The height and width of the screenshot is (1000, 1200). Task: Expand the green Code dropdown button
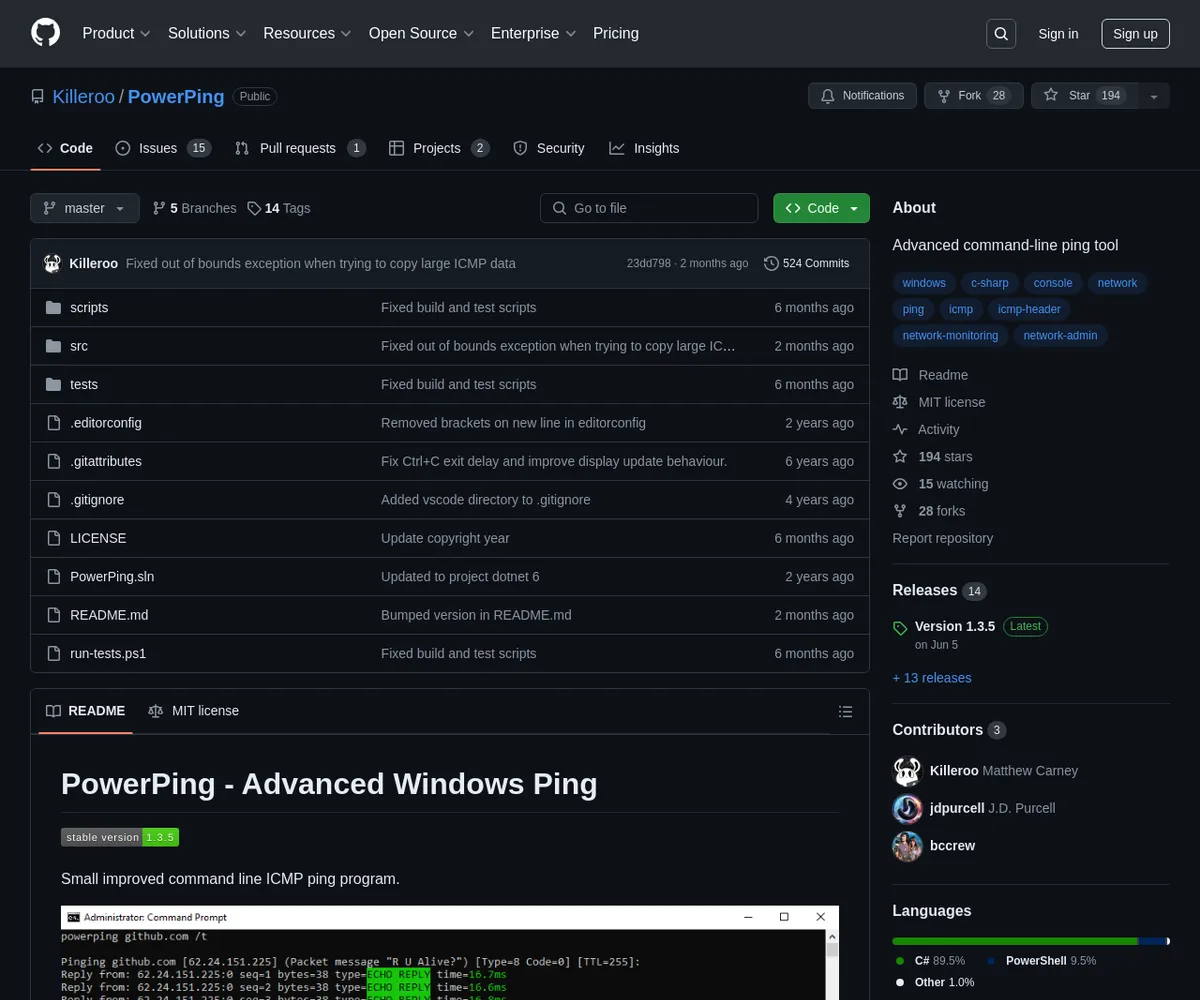click(x=821, y=208)
